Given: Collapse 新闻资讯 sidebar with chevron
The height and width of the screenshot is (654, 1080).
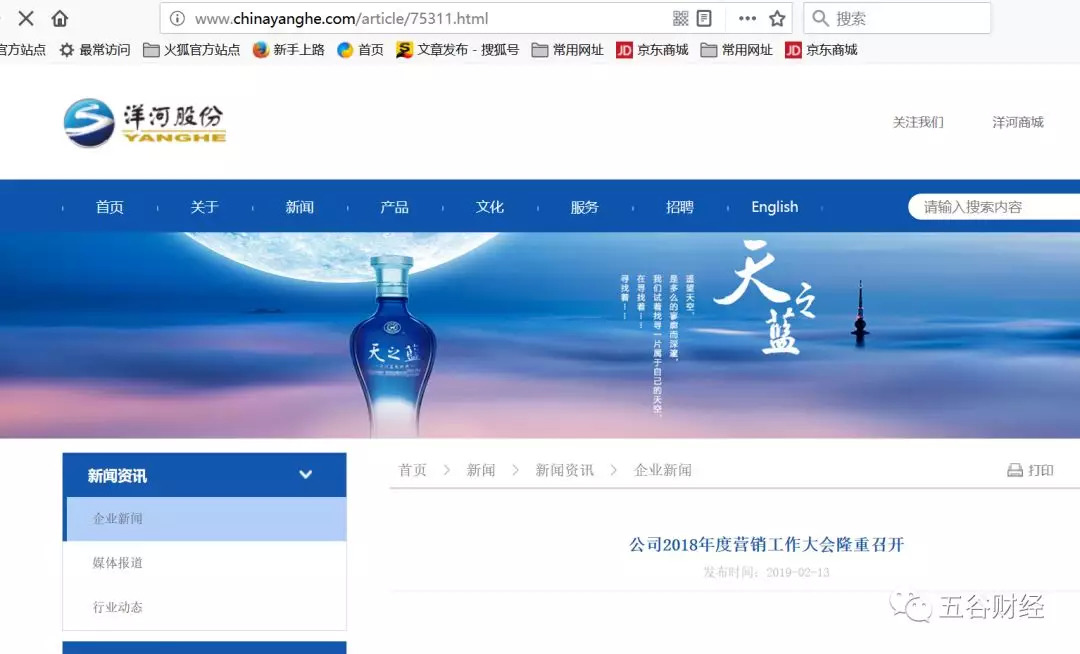Looking at the screenshot, I should (x=306, y=474).
